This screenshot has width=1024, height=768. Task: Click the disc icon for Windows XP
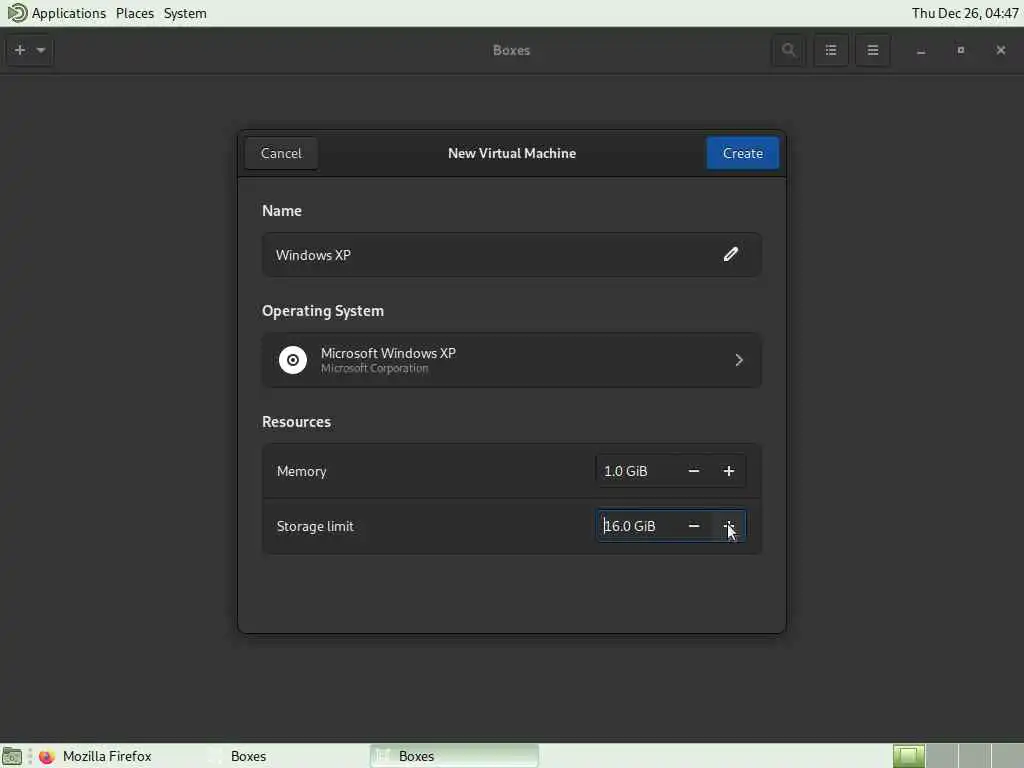[293, 360]
